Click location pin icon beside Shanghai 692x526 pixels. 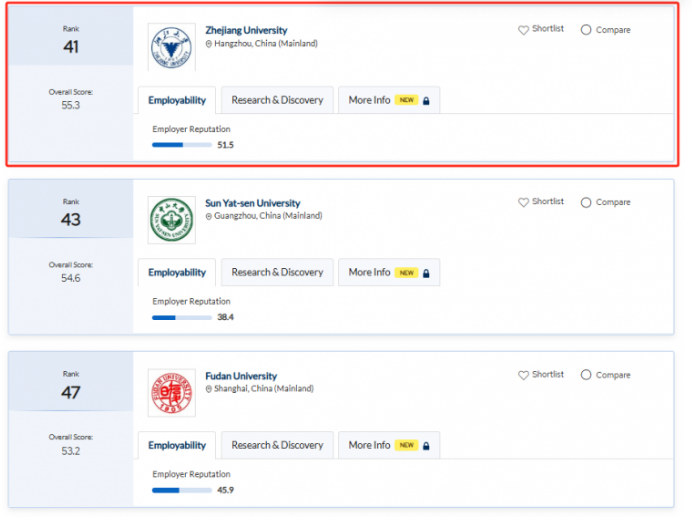[x=209, y=389]
